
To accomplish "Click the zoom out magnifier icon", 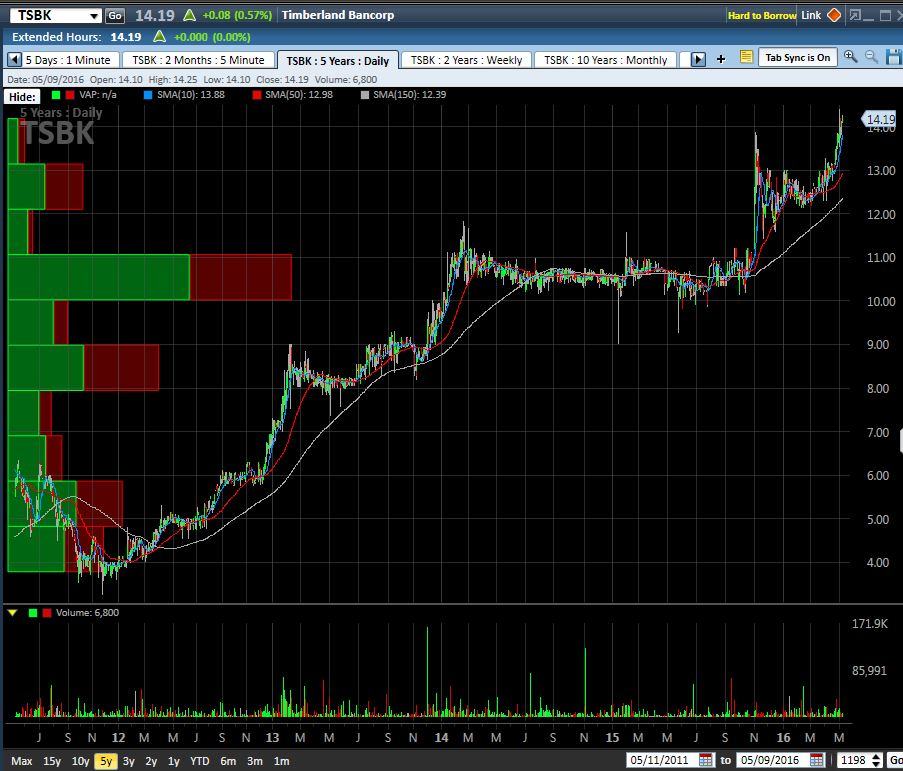I will (871, 58).
